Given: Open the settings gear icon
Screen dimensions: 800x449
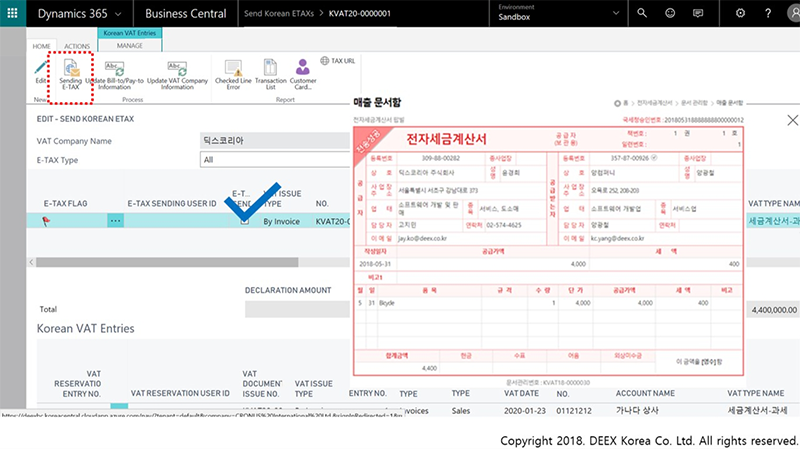Looking at the screenshot, I should point(740,13).
